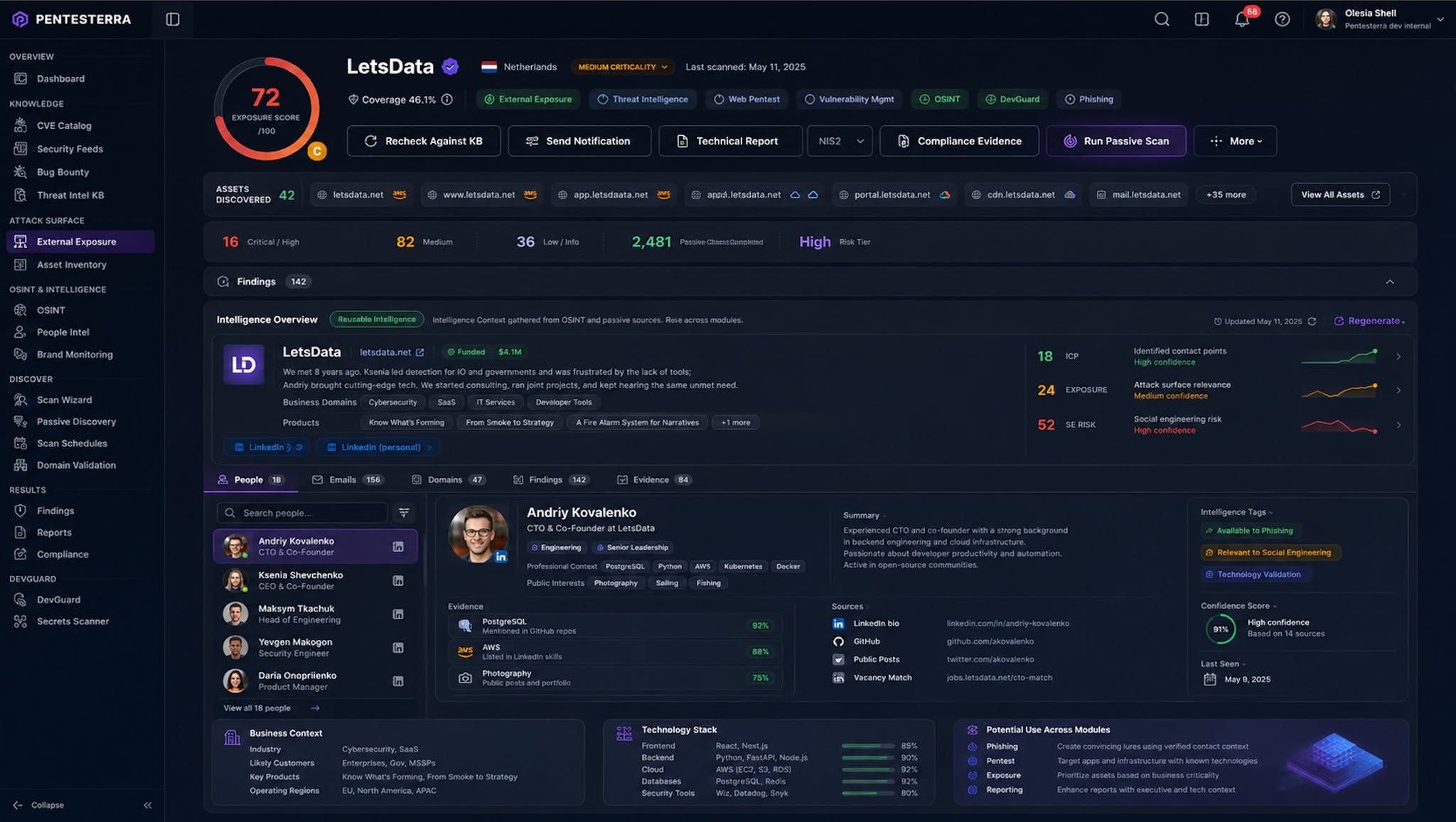This screenshot has height=822, width=1456.
Task: Expand the SE Risk social engineering row
Action: click(1398, 425)
